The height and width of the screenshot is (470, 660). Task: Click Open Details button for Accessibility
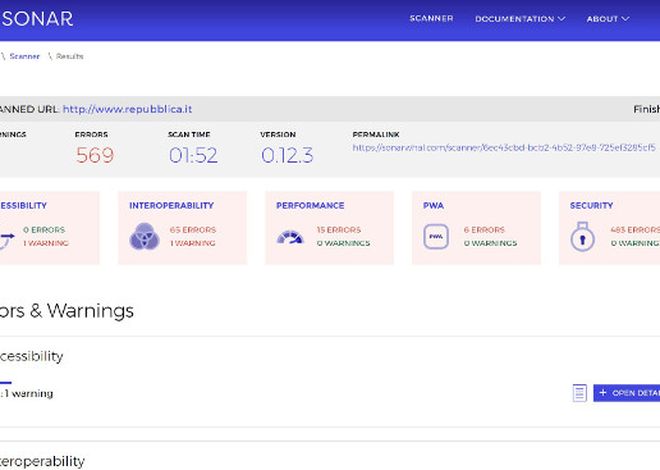click(x=627, y=393)
